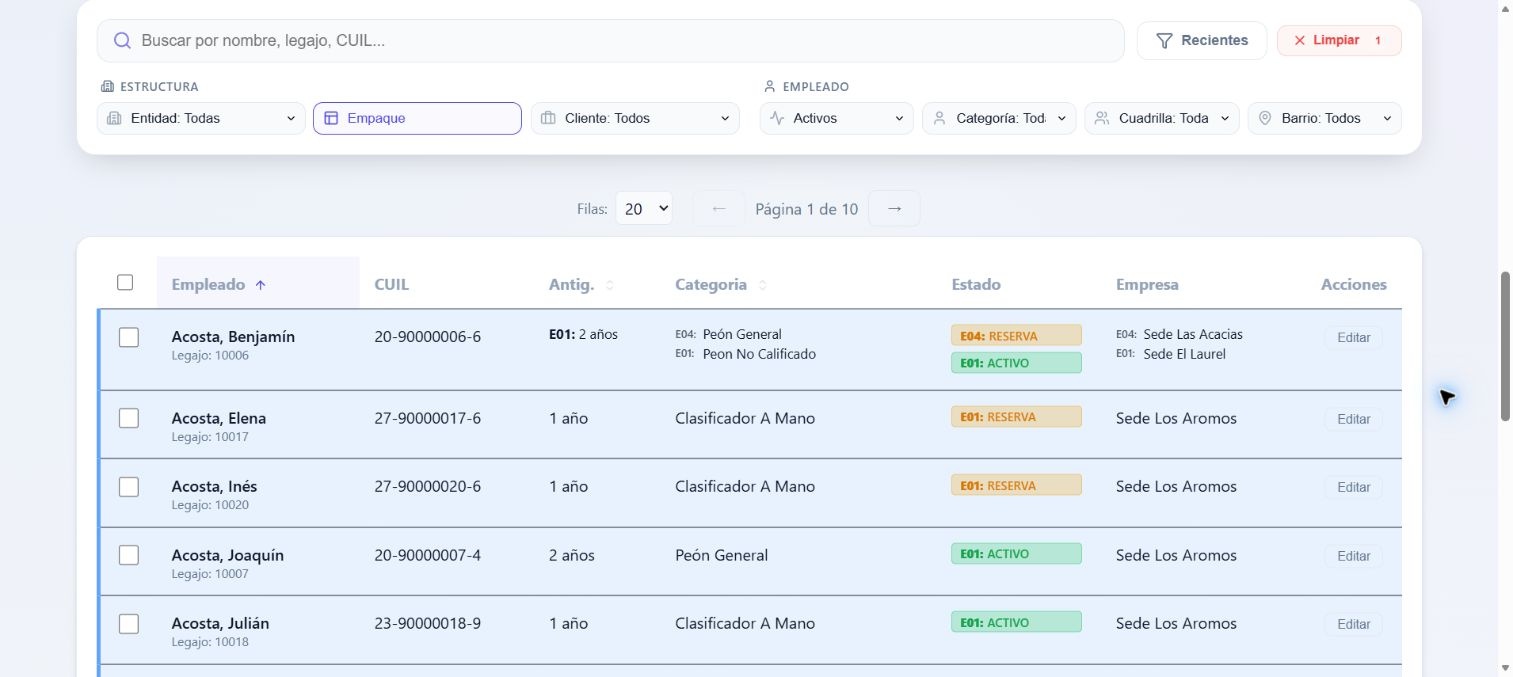
Task: Select the Empaque filter field
Action: click(x=417, y=118)
